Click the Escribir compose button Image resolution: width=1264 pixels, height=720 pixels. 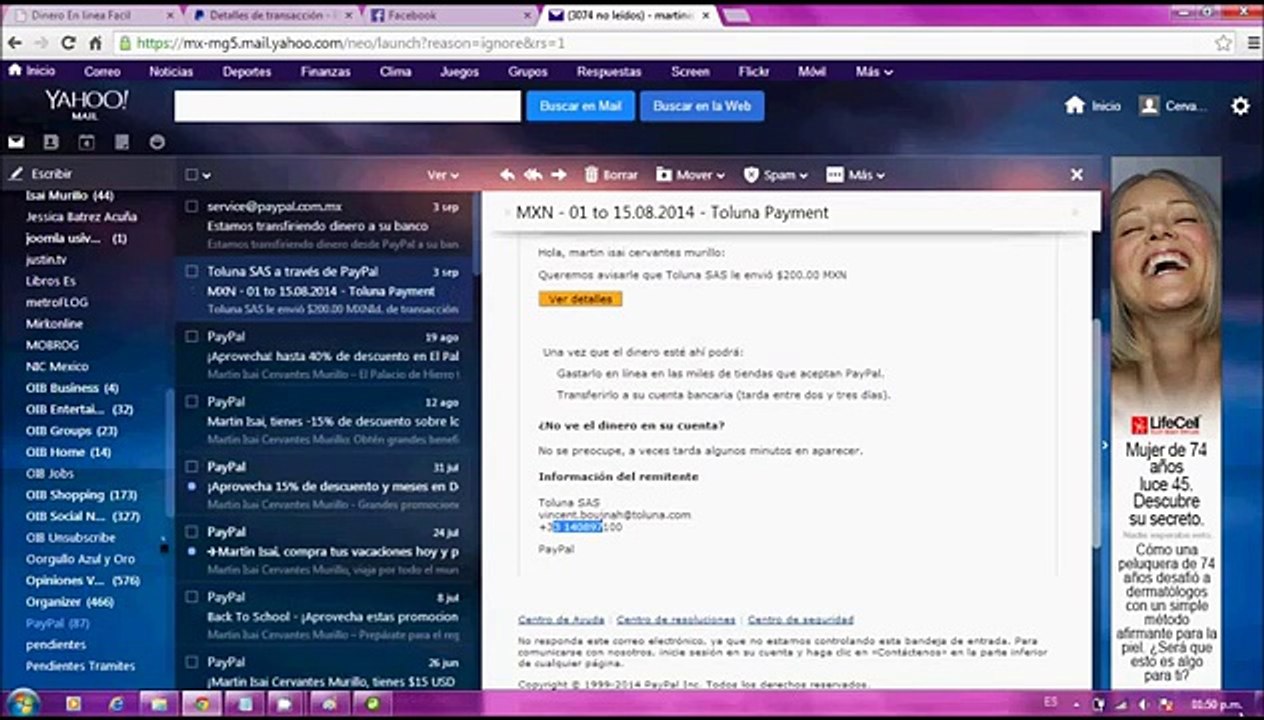41,174
